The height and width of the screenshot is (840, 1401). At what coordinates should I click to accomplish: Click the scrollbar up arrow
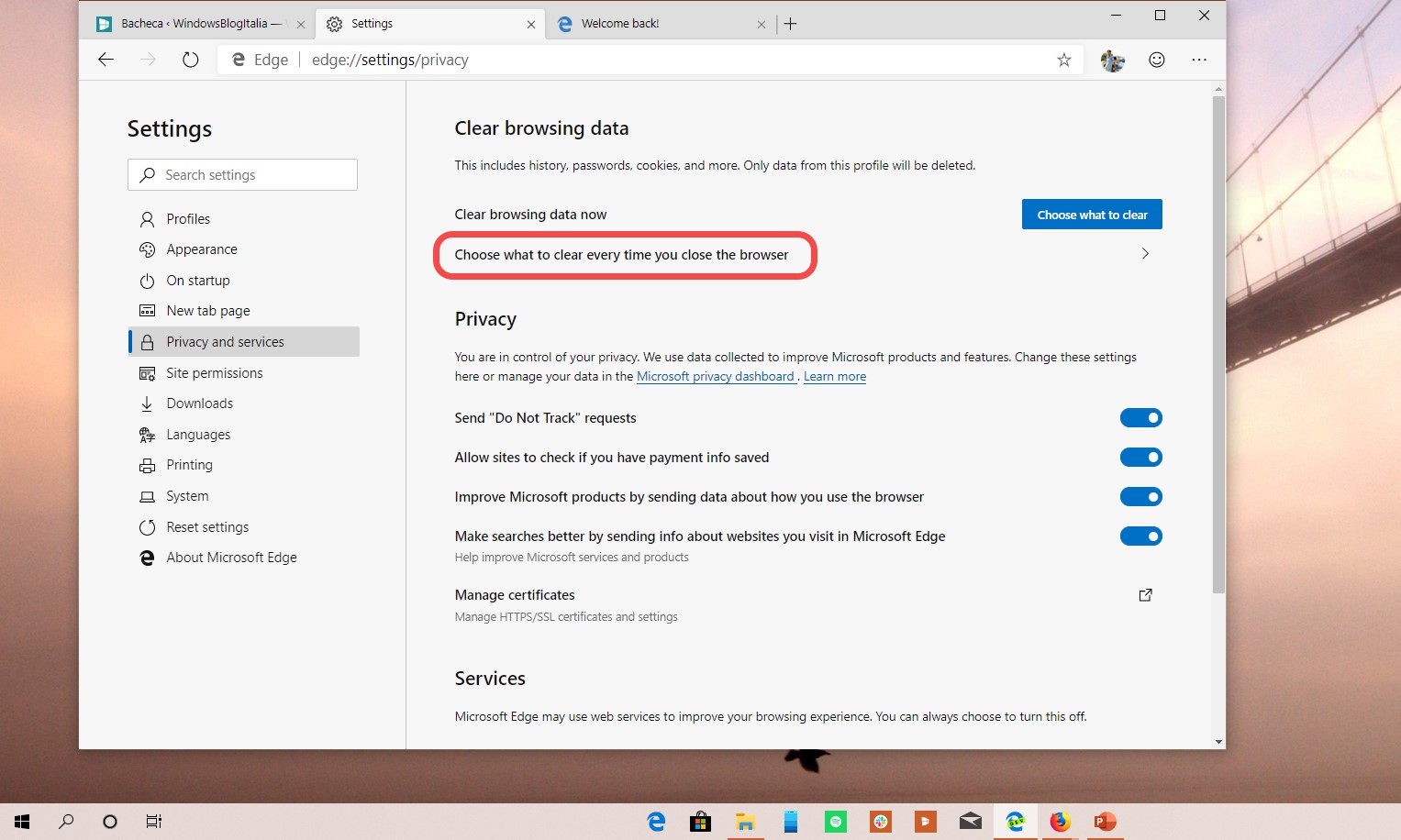pos(1218,90)
